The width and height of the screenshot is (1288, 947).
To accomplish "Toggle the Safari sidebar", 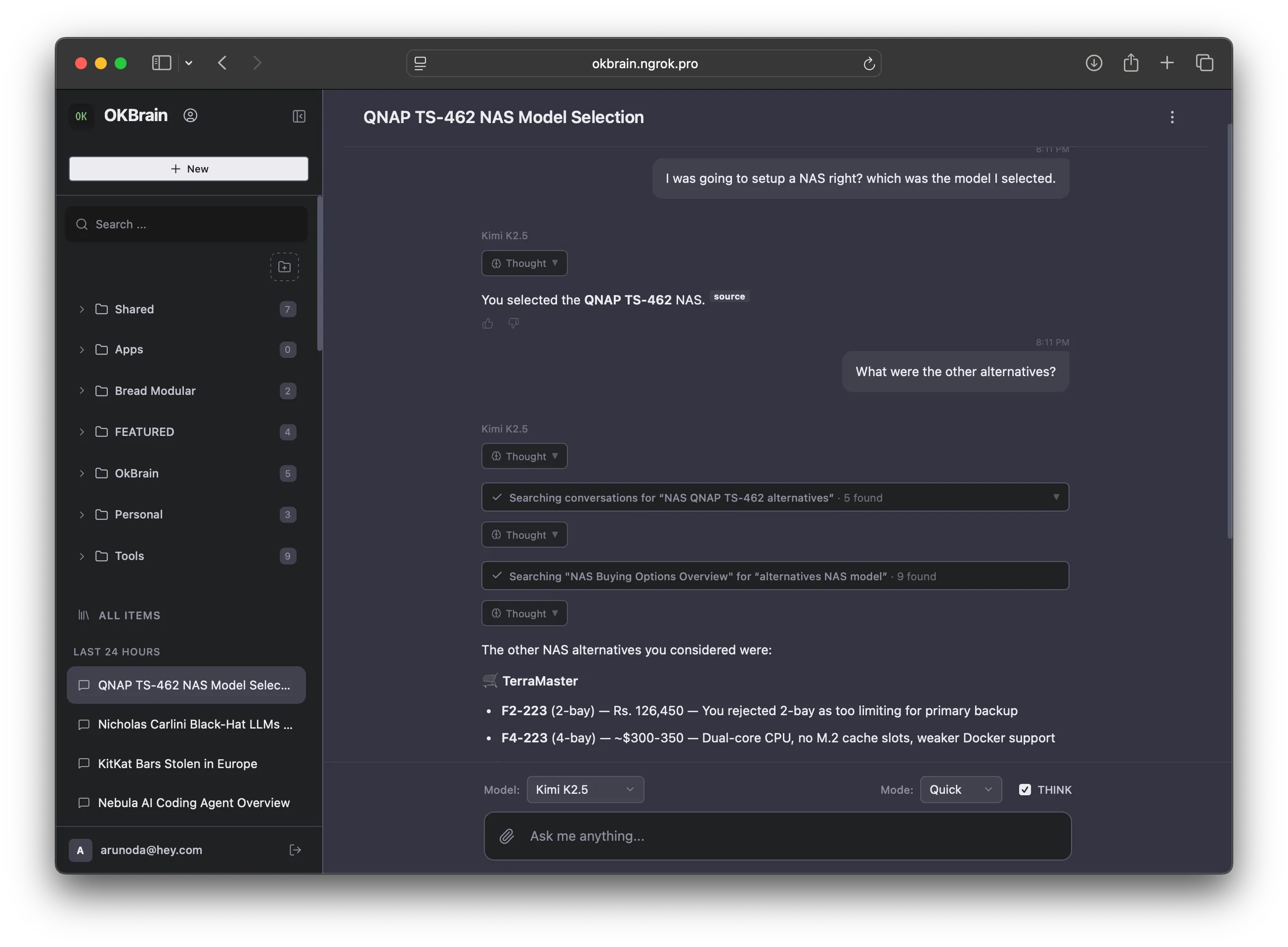I will [161, 63].
